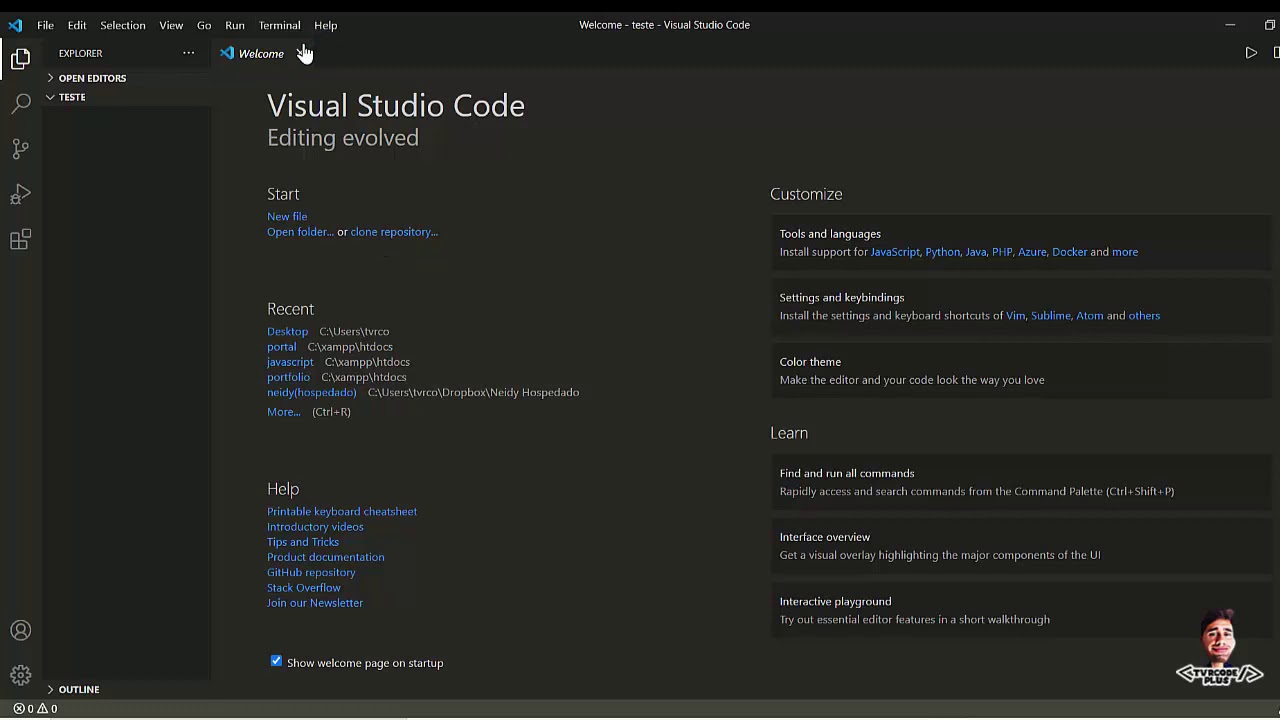Image resolution: width=1280 pixels, height=720 pixels.
Task: Open the Accounts icon in activity bar
Action: [x=21, y=630]
